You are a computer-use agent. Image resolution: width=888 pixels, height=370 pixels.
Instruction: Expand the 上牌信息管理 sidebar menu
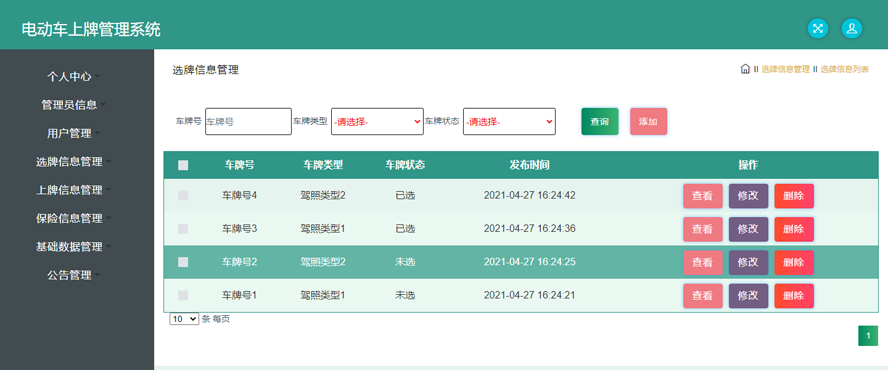click(74, 190)
